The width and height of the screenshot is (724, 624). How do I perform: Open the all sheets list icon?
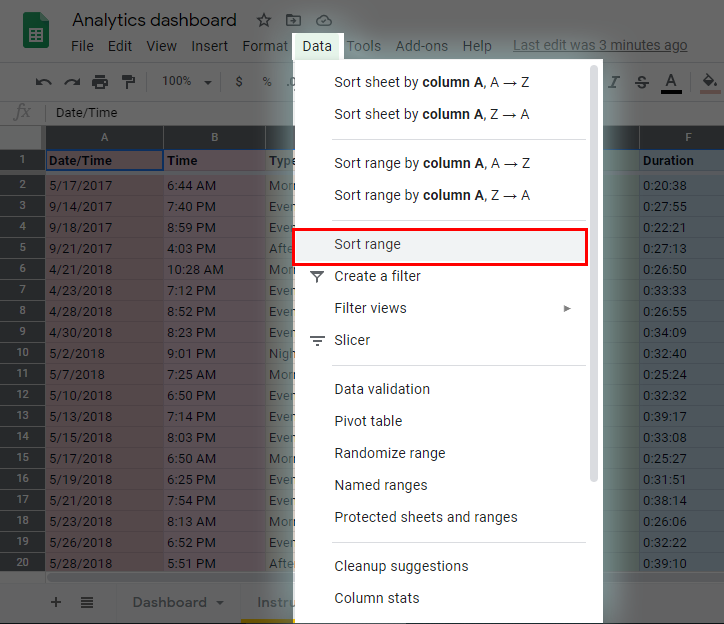pos(87,602)
